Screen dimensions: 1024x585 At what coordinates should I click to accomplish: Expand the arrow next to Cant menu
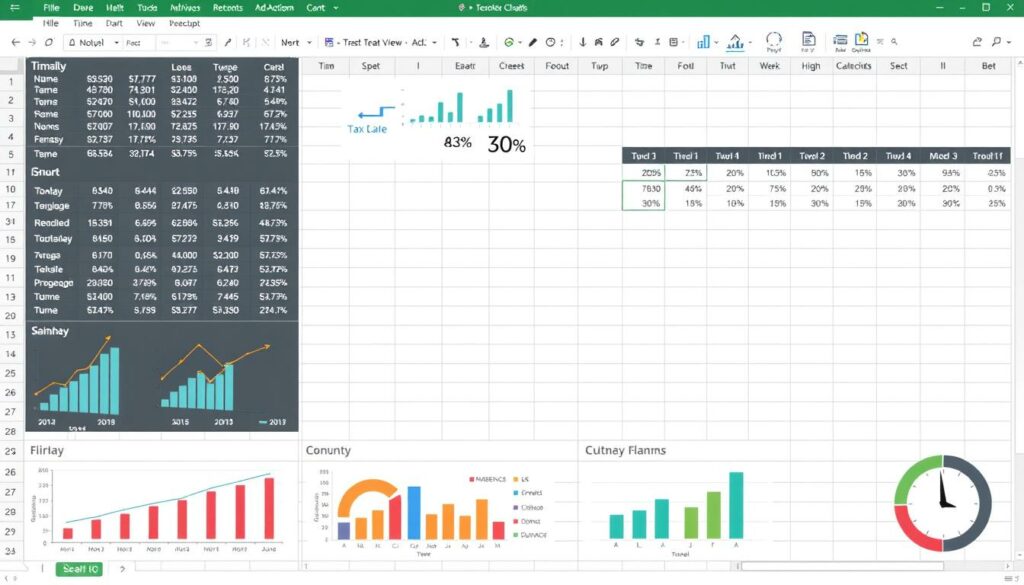[336, 8]
